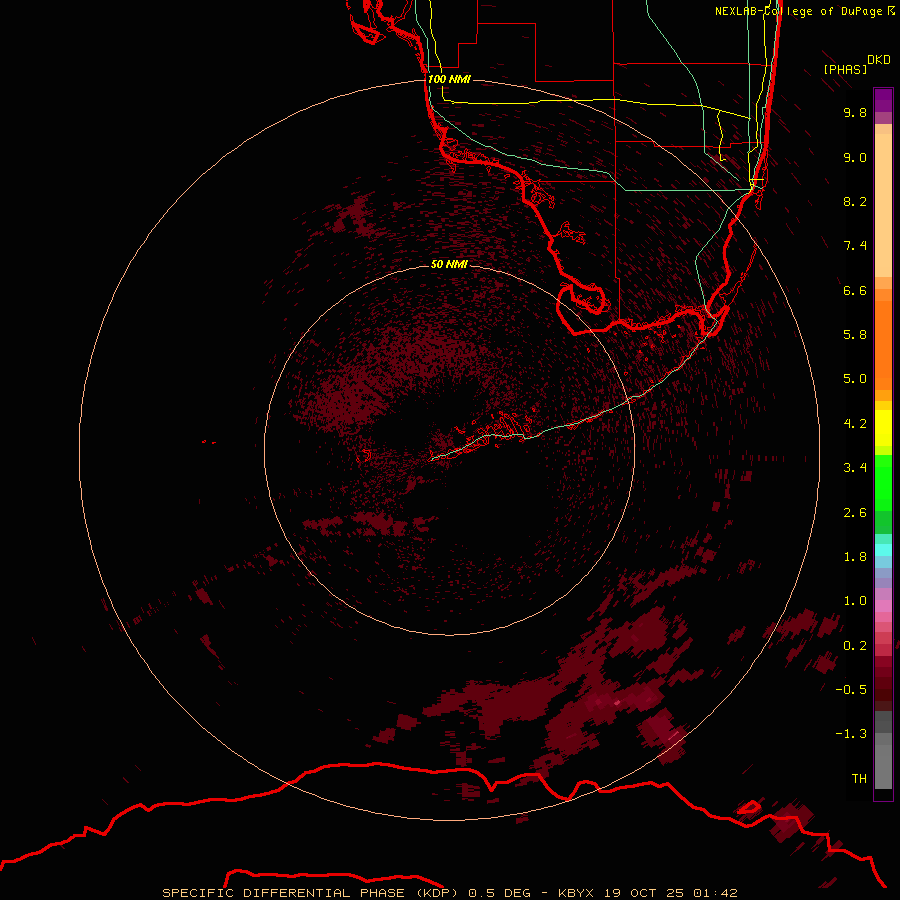Screen dimensions: 900x900
Task: Click the [PHAS] legend label
Action: 845,69
